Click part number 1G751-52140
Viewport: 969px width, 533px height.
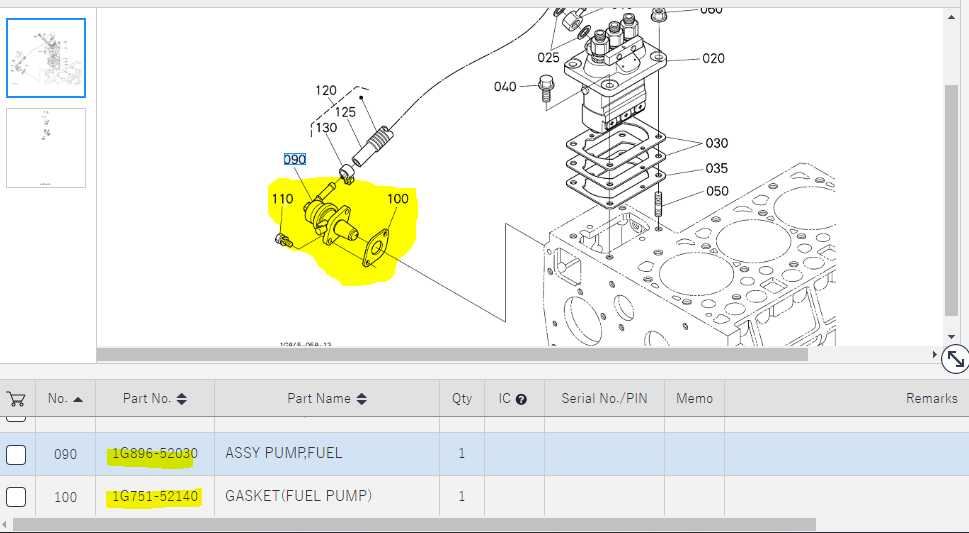point(155,496)
